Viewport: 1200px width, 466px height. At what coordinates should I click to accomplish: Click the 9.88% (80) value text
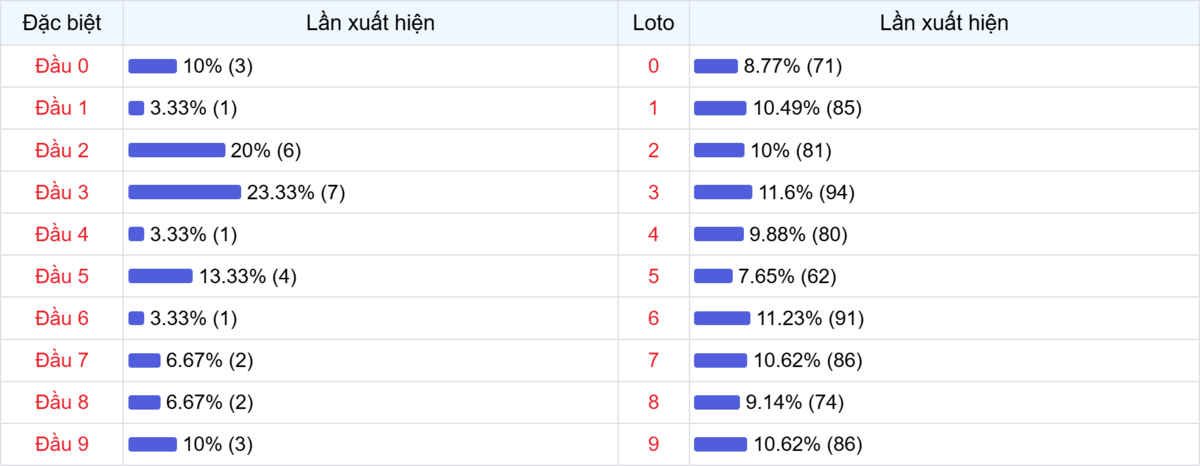click(798, 234)
